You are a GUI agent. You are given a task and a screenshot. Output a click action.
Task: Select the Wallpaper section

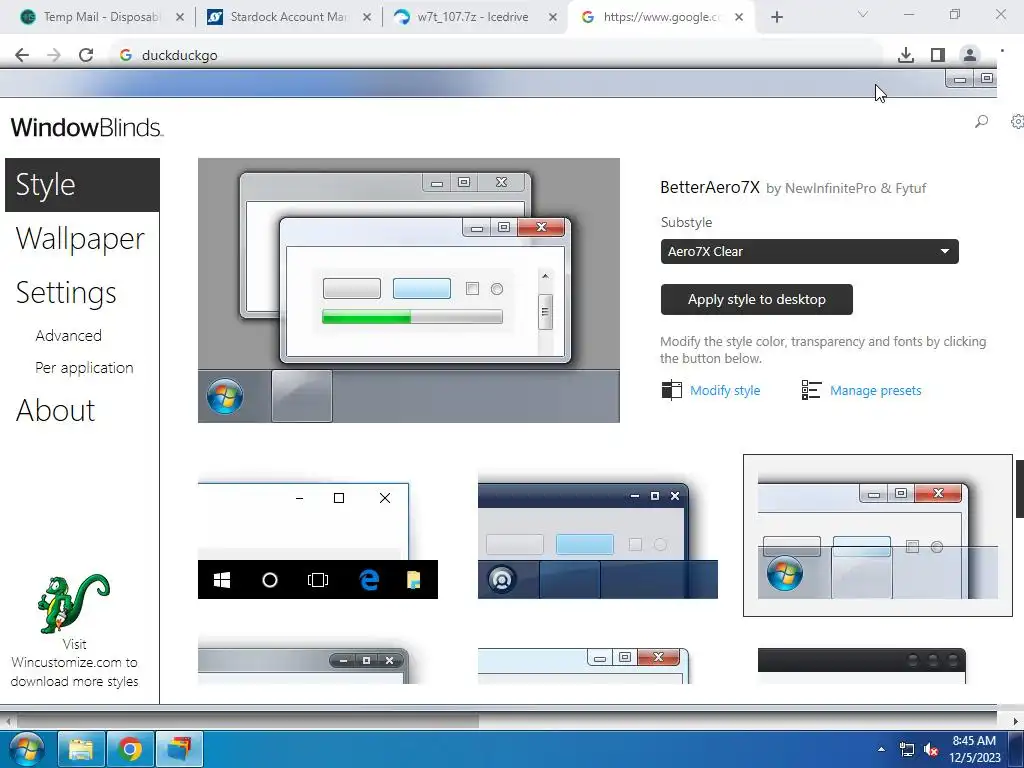pyautogui.click(x=80, y=239)
